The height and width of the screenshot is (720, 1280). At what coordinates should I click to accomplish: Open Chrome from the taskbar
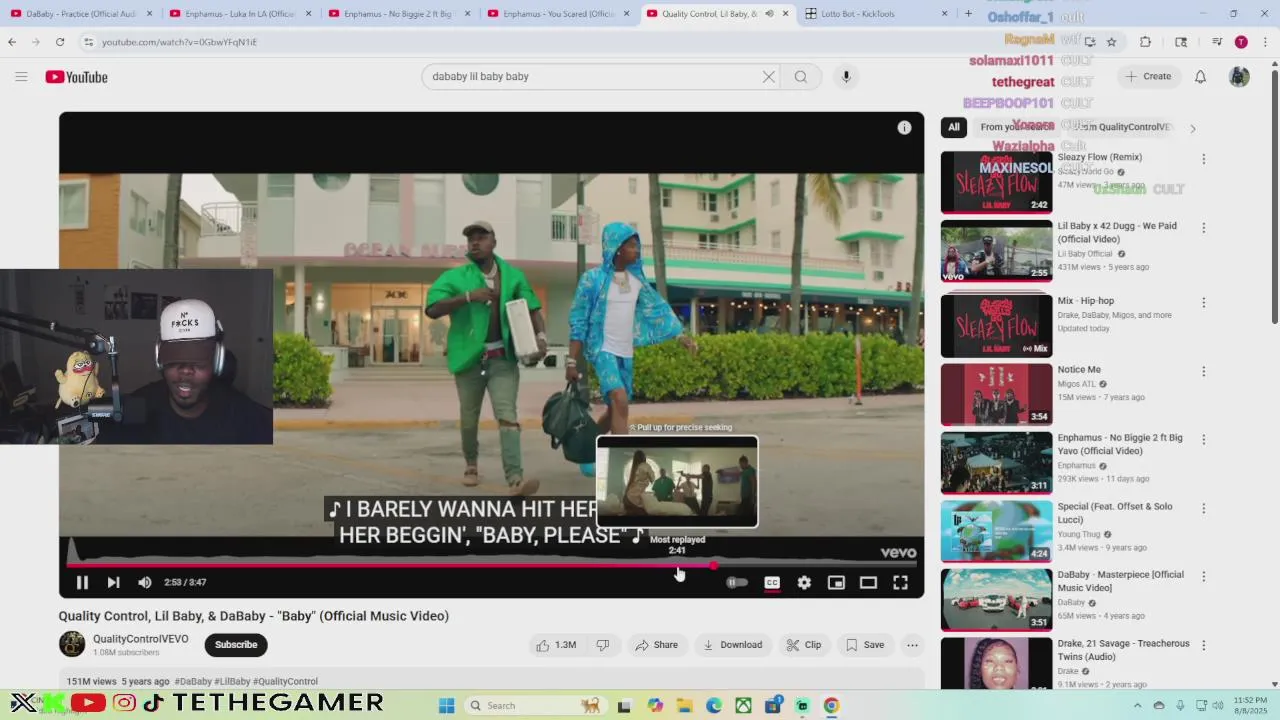831,706
